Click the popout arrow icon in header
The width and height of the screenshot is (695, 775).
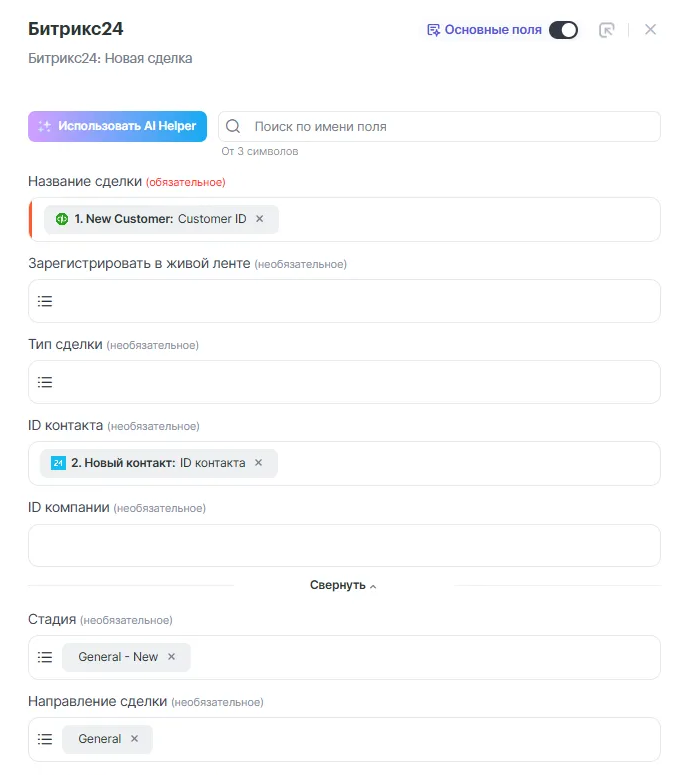click(x=606, y=30)
